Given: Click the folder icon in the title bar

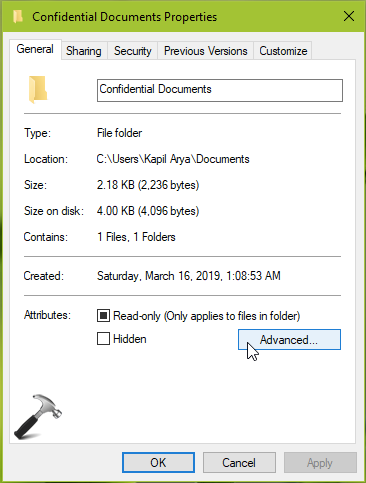Looking at the screenshot, I should coord(18,16).
